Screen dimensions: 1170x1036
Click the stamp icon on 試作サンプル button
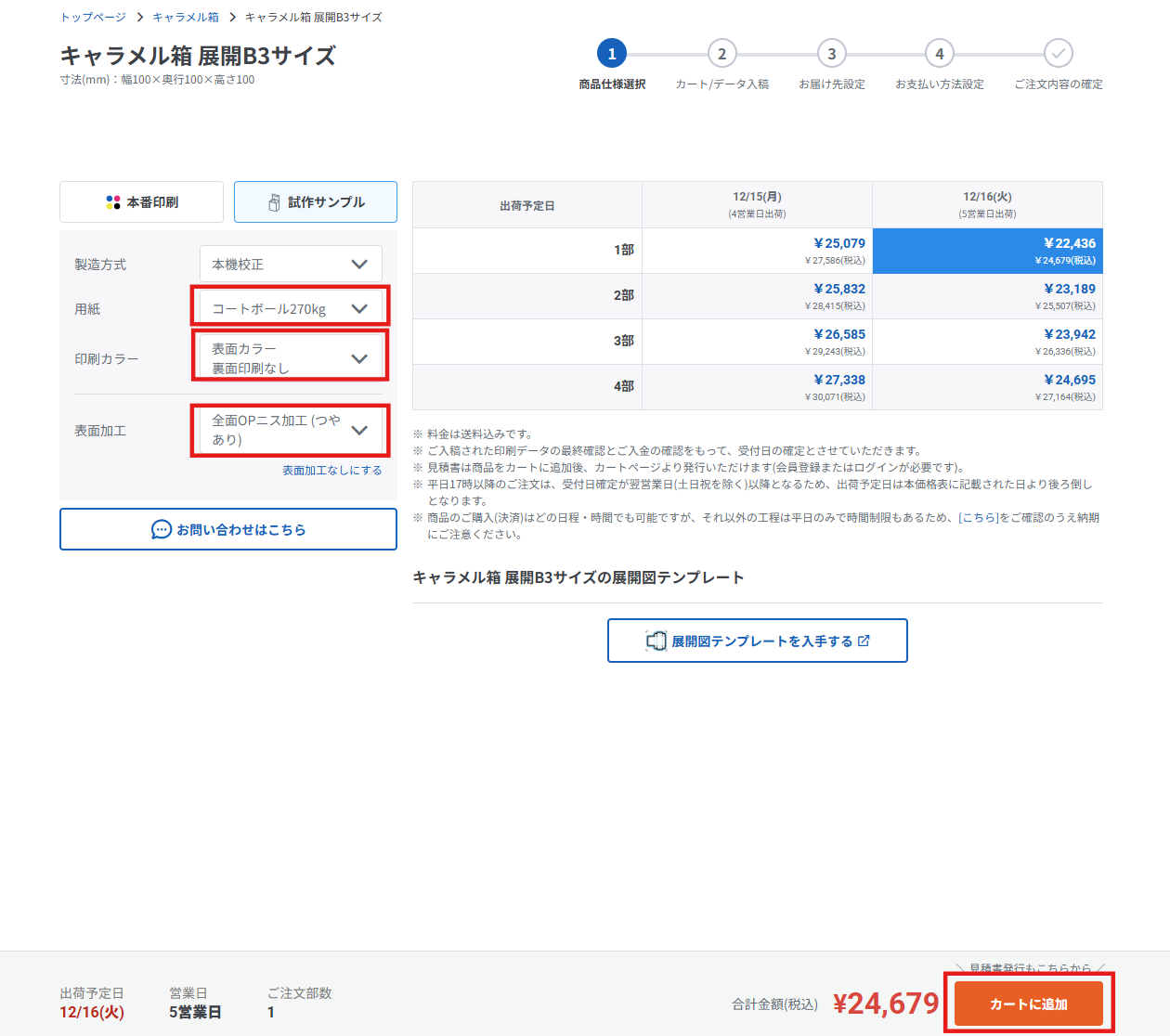(x=275, y=201)
